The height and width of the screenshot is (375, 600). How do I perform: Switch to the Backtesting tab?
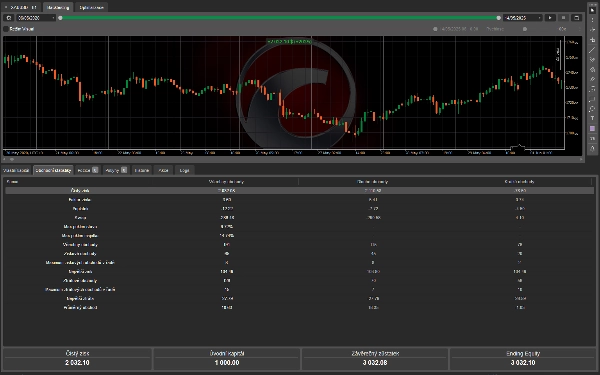tap(58, 7)
